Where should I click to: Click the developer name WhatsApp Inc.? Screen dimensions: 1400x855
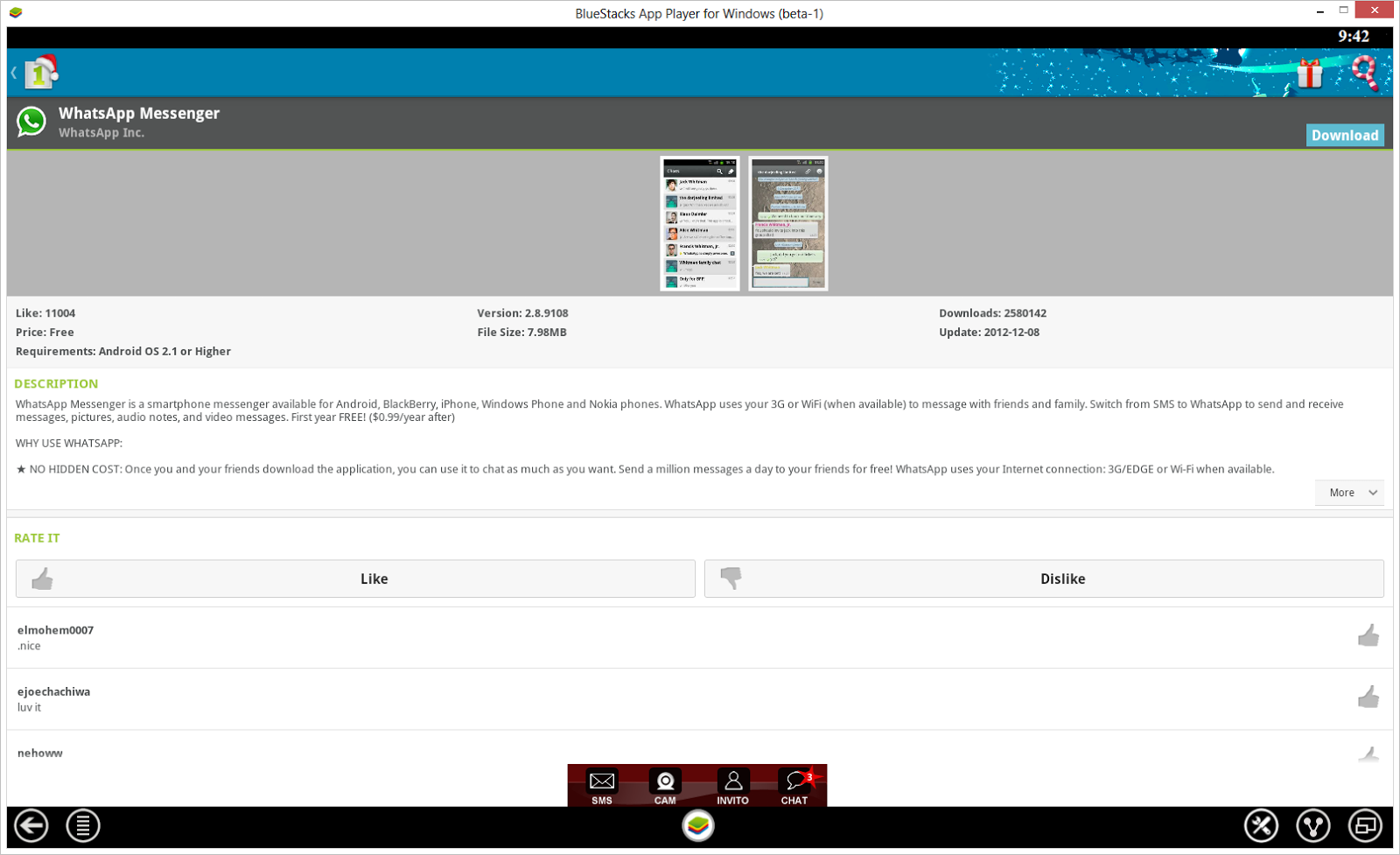[101, 133]
